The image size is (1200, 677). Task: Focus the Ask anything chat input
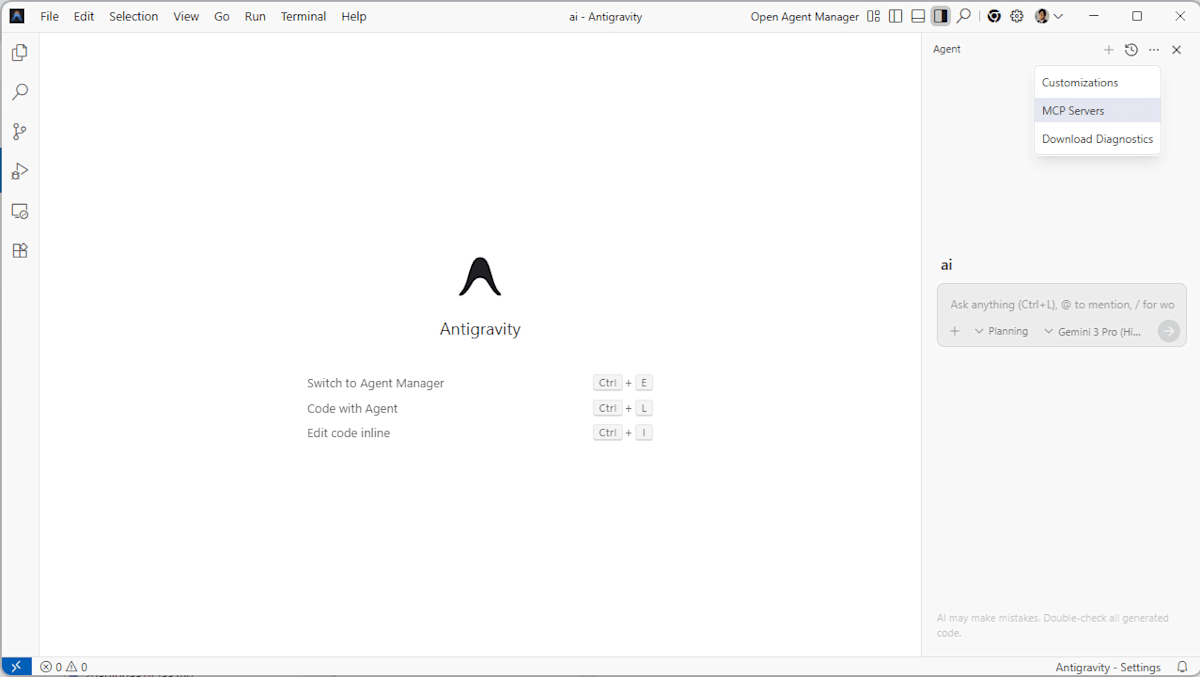[x=1062, y=304]
